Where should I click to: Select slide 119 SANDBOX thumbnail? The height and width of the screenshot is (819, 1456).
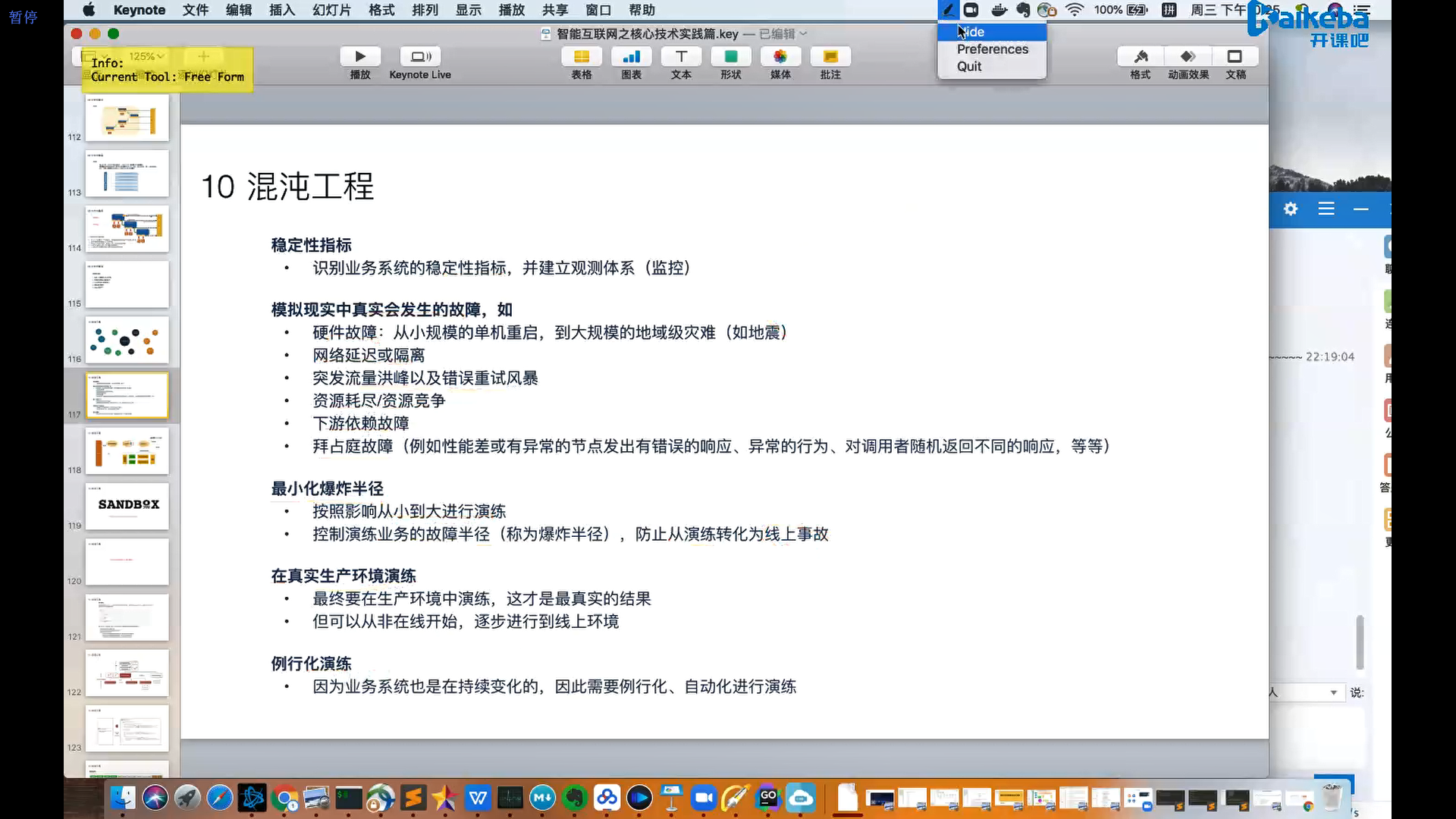(x=127, y=506)
